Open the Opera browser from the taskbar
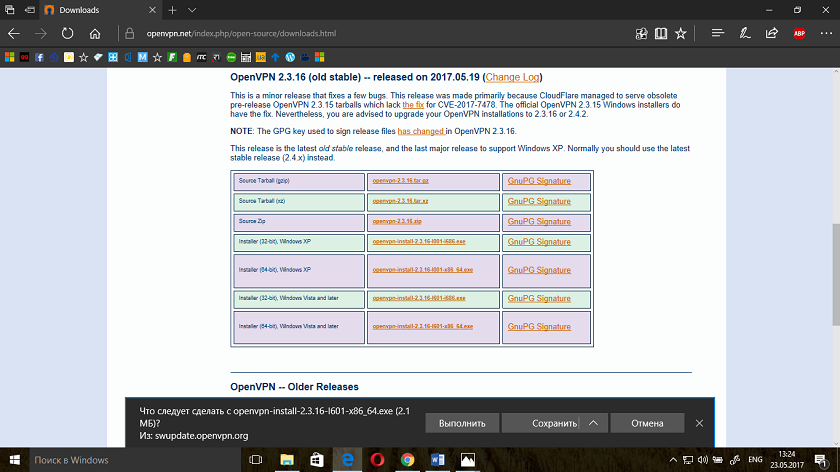Viewport: 840px width, 472px height. pos(377,460)
